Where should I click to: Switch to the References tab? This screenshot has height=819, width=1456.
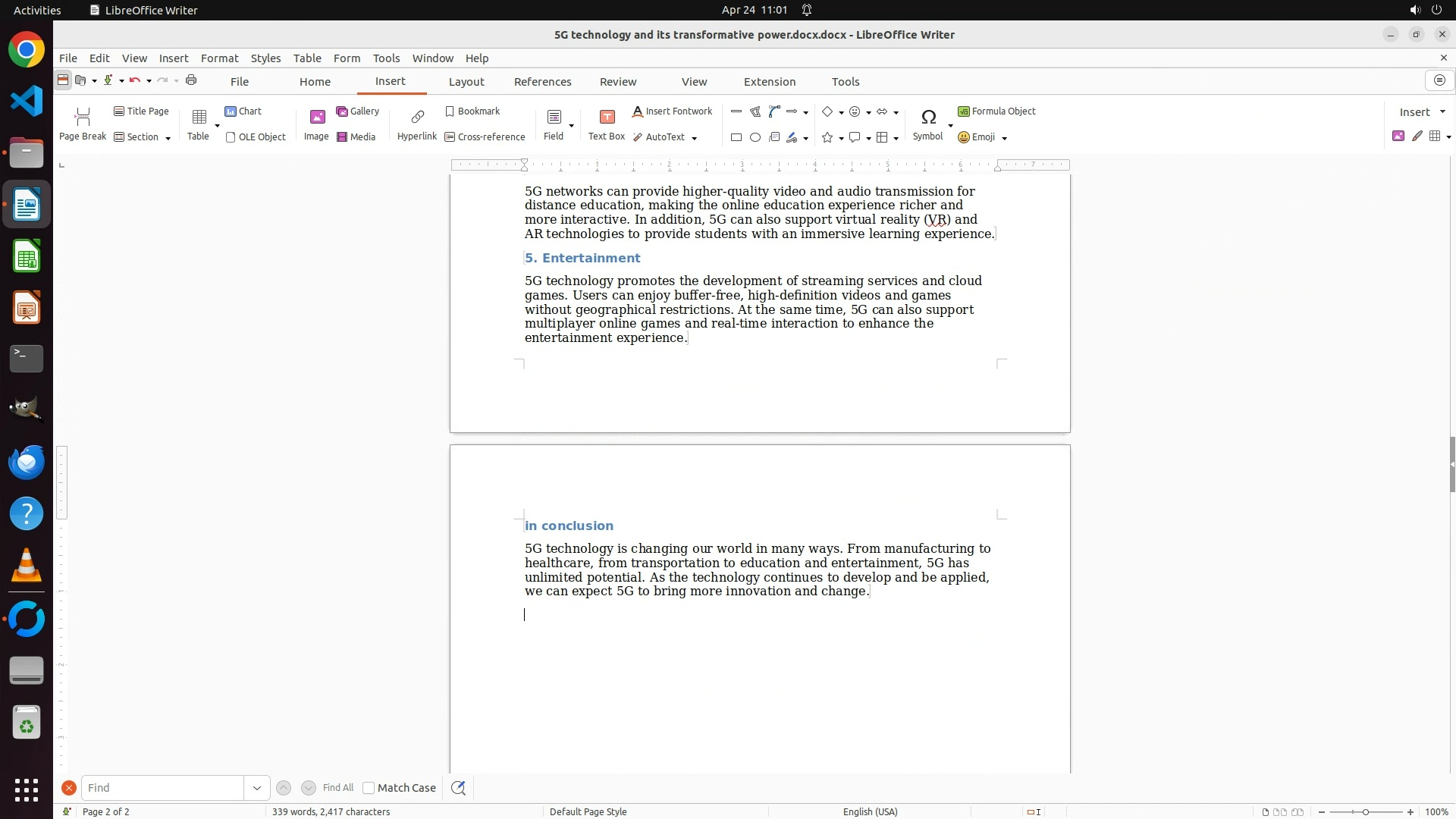542,82
